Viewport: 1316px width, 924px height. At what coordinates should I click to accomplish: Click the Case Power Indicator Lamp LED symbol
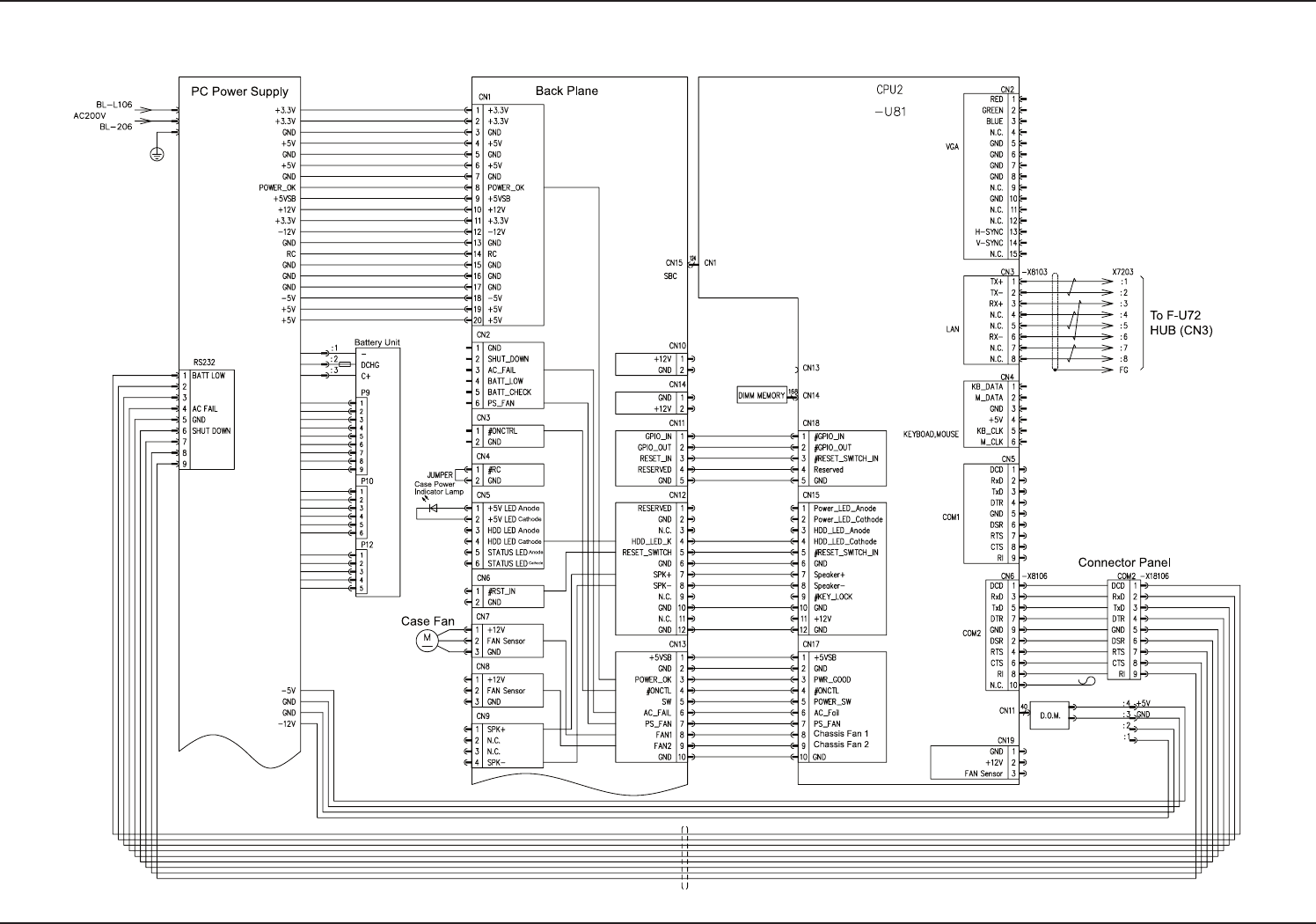(x=432, y=508)
